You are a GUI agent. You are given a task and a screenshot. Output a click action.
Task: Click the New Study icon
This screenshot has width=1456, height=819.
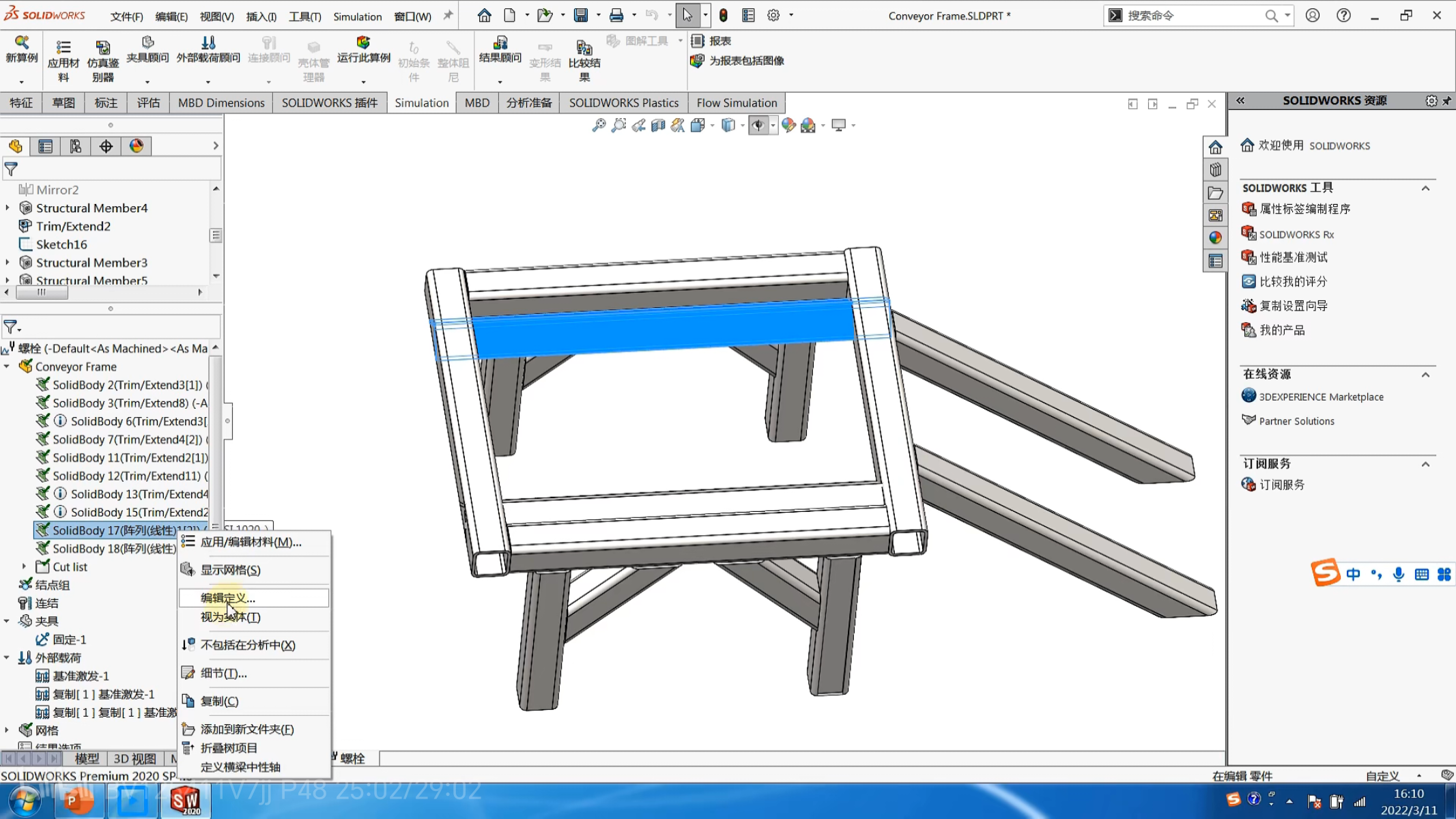click(21, 42)
